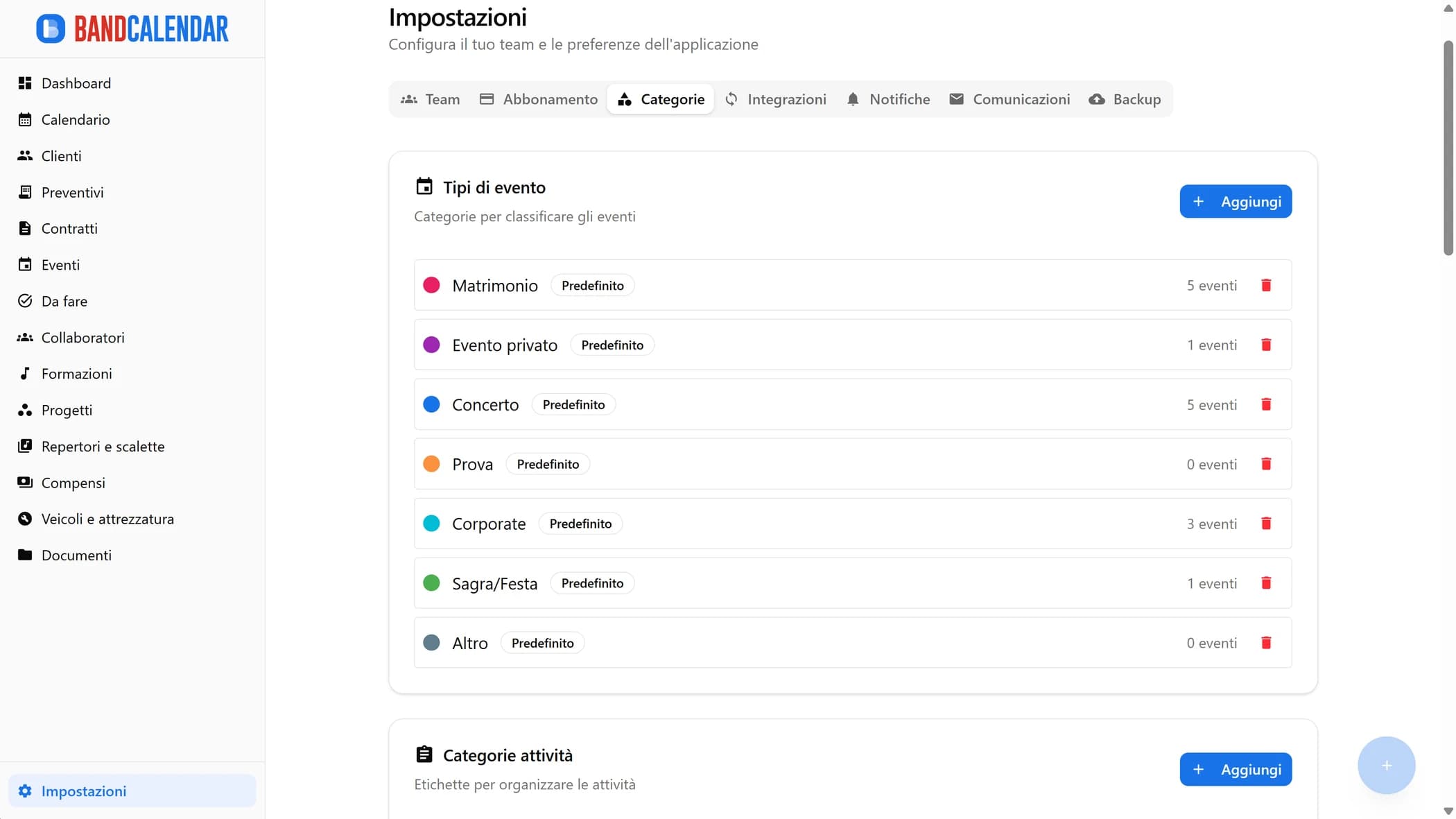Open the Formazioni music note icon
This screenshot has width=1456, height=819.
pyautogui.click(x=25, y=373)
